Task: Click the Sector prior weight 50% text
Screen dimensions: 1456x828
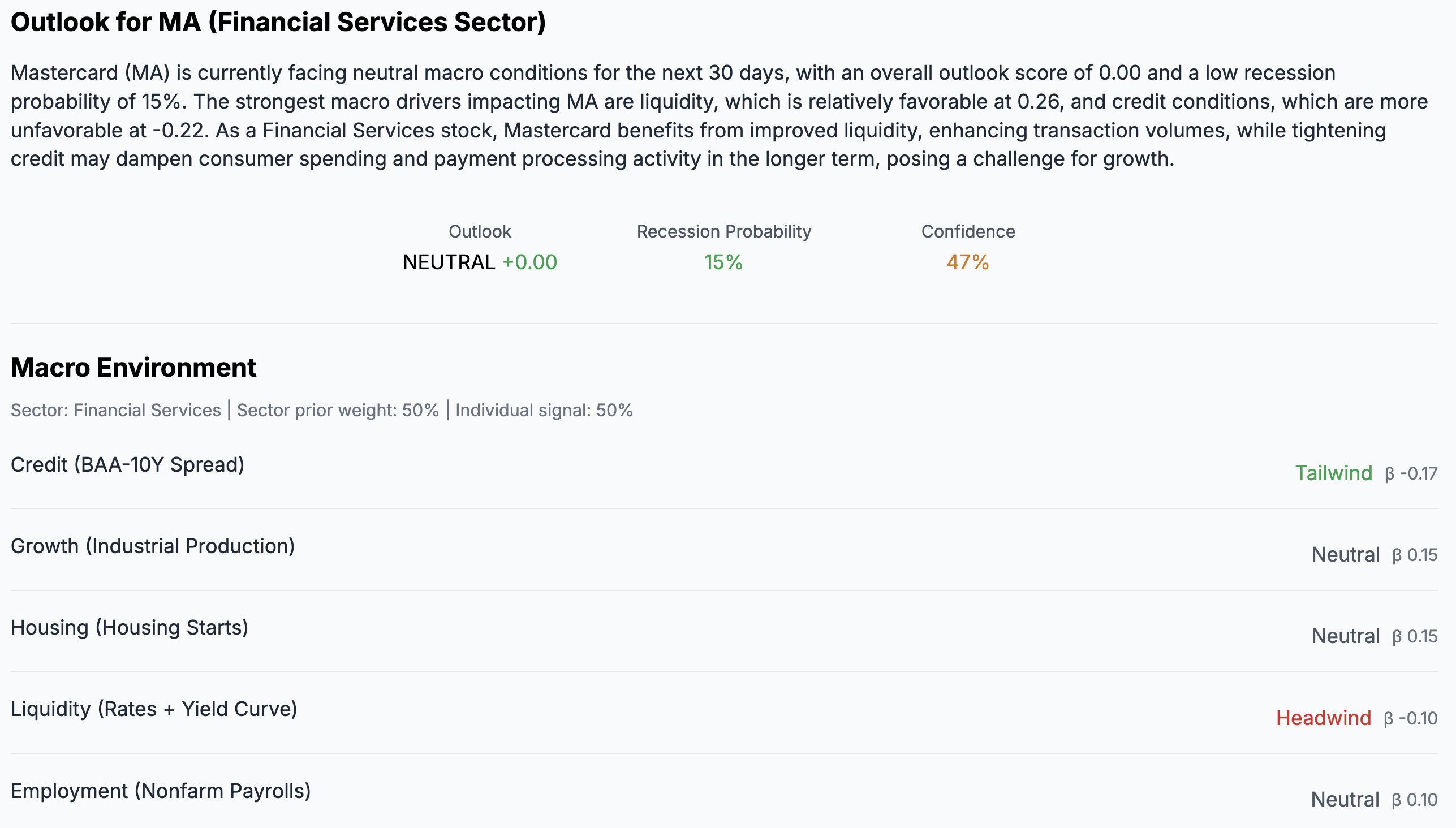Action: pyautogui.click(x=338, y=410)
